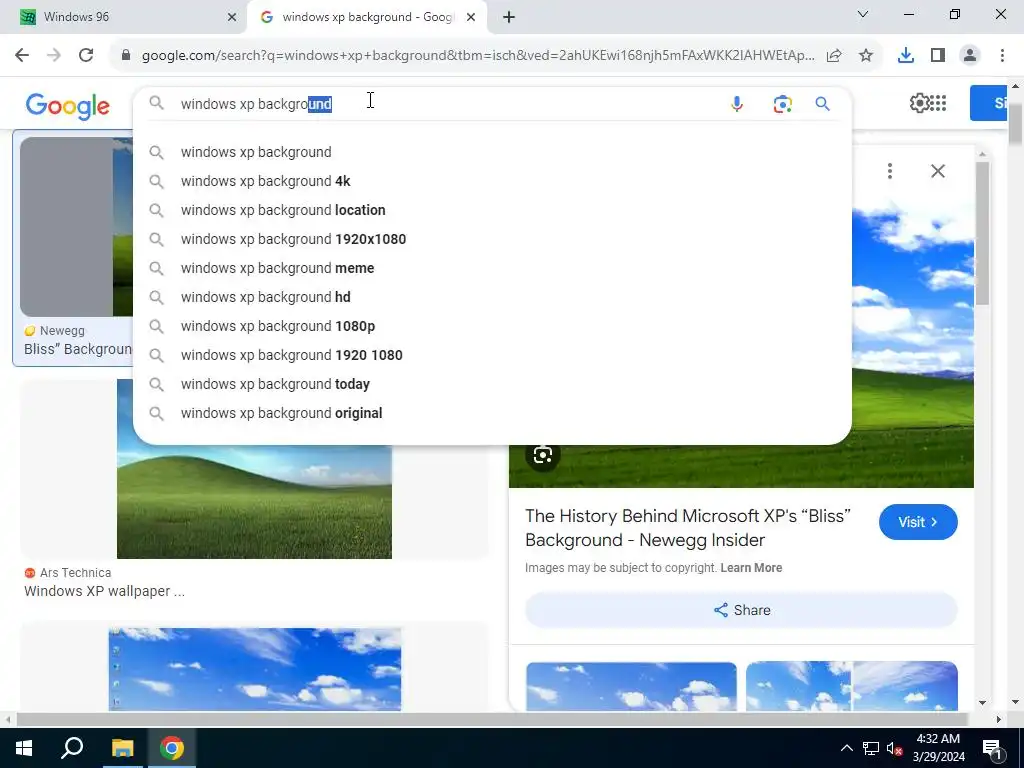Close the image preview panel
Viewport: 1024px width, 768px height.
click(938, 171)
